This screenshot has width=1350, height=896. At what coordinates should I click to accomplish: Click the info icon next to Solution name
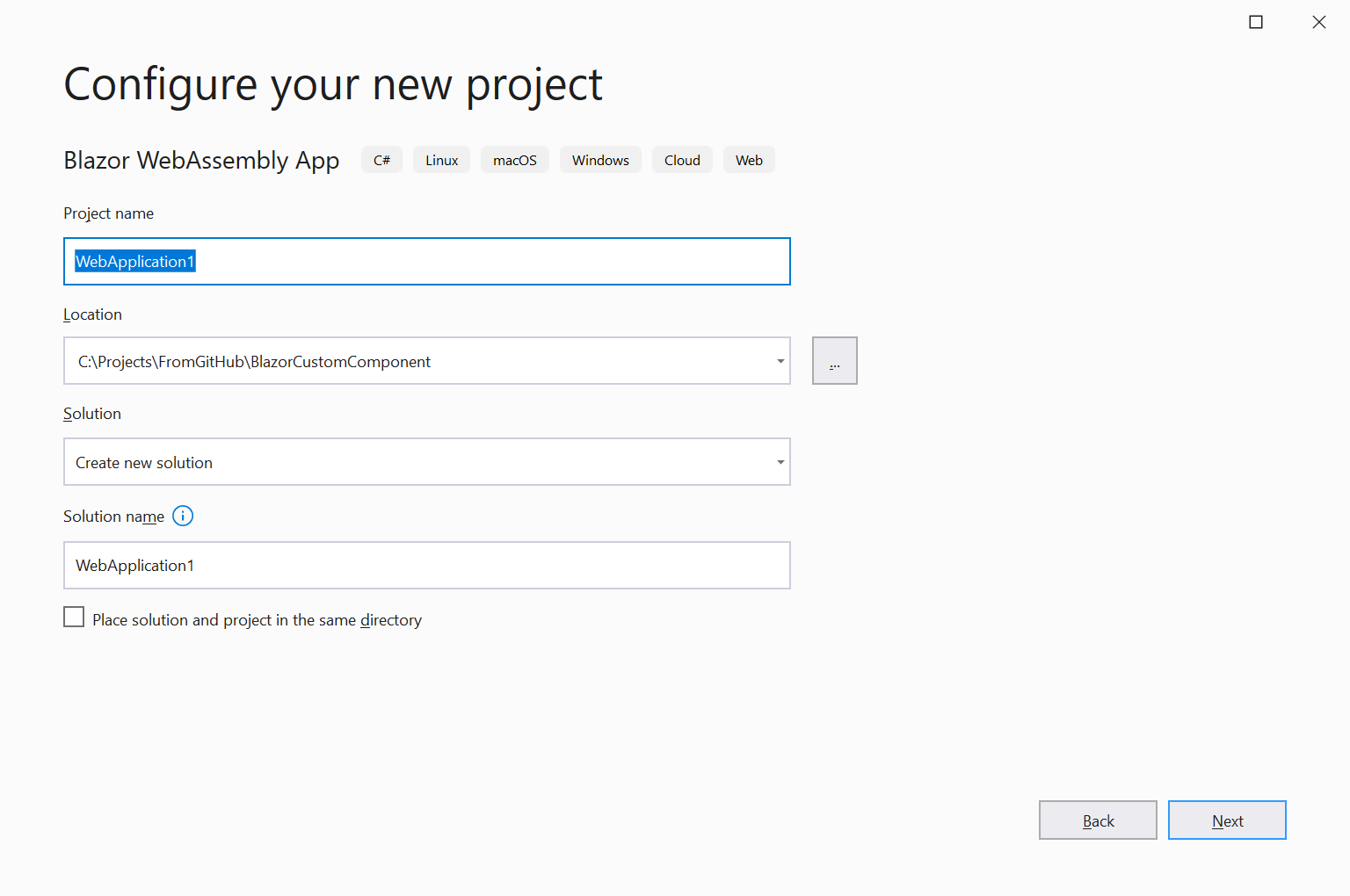(183, 516)
